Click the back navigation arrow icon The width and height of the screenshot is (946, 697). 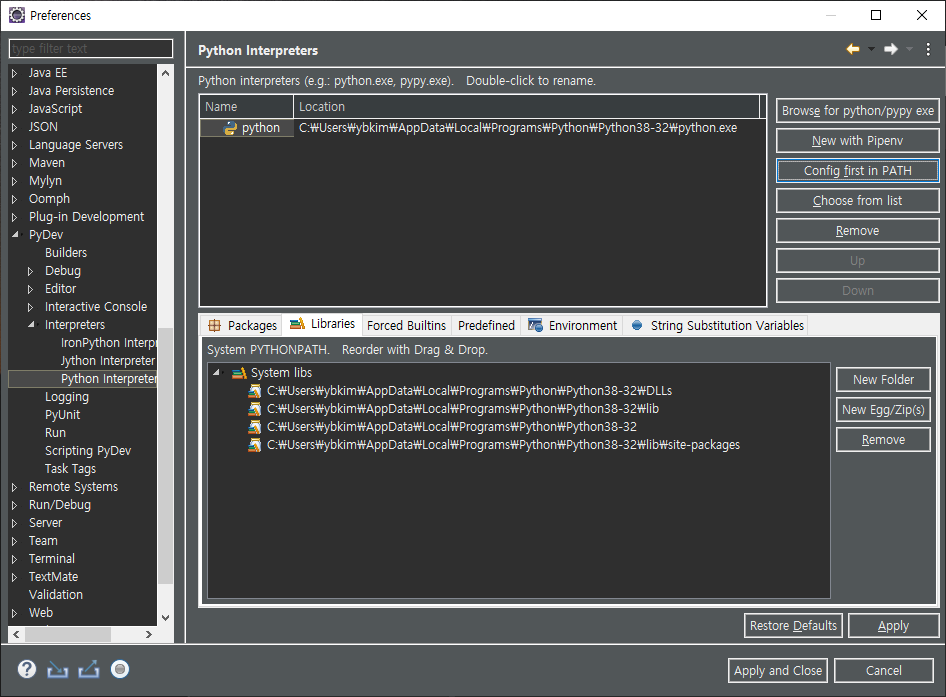pos(852,49)
